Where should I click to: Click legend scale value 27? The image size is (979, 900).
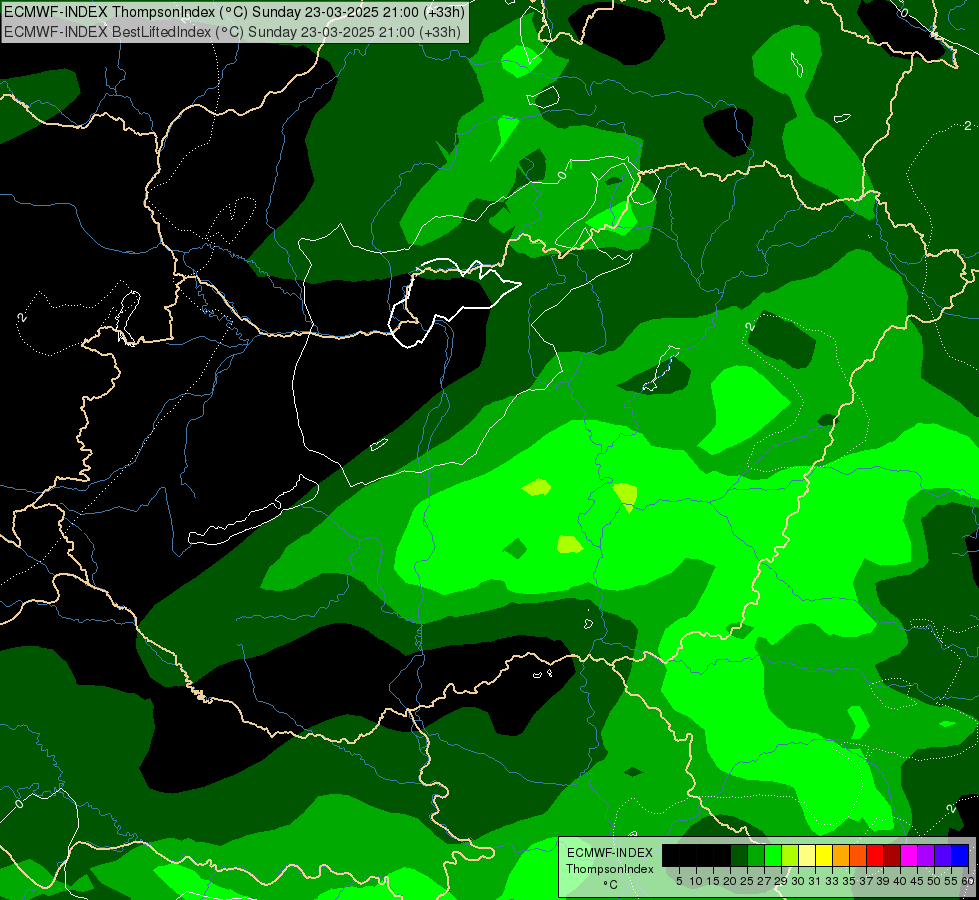click(764, 881)
